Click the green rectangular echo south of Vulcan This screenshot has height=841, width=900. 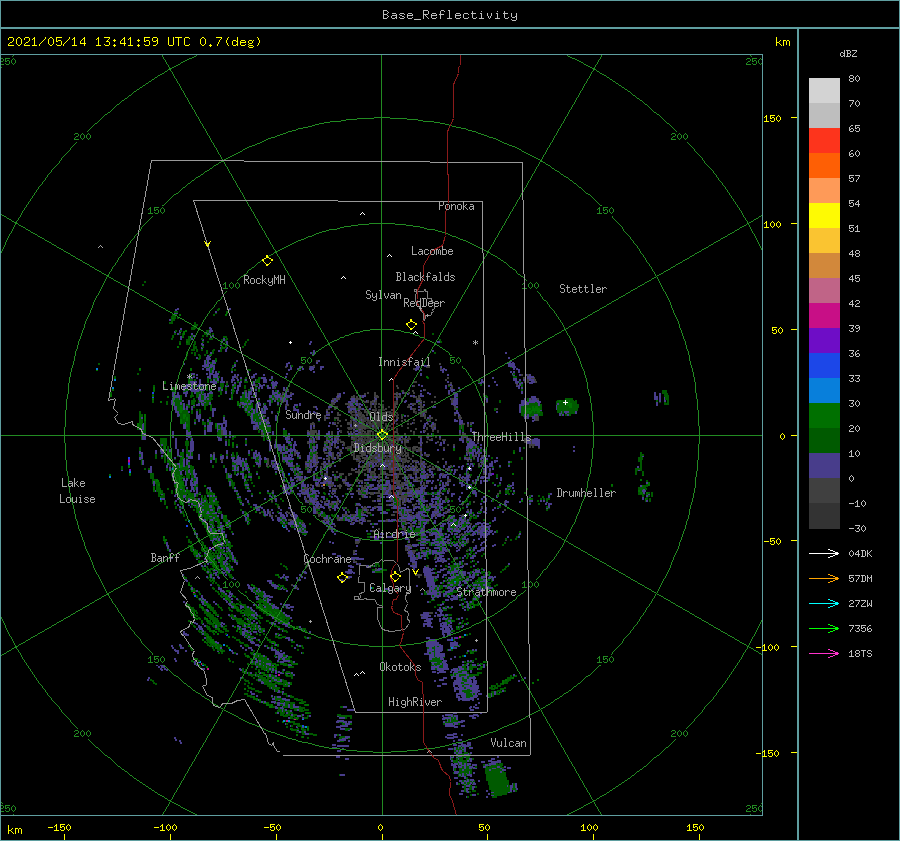[497, 780]
